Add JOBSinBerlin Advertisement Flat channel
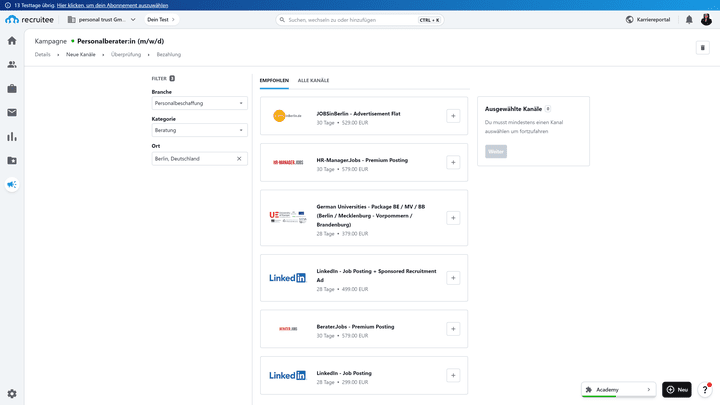 453,116
